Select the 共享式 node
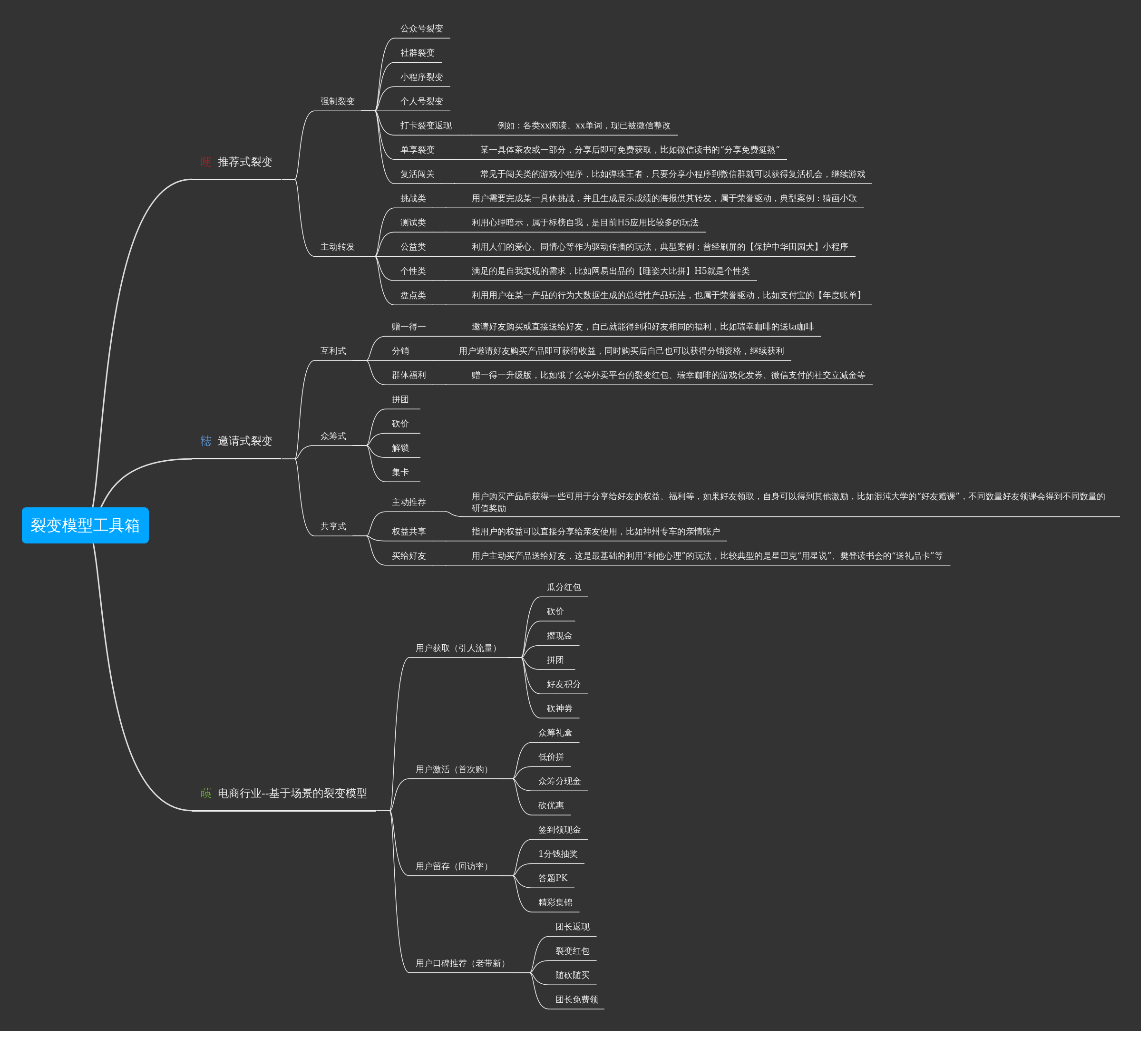Screen dimensions: 1148x1037 click(333, 526)
